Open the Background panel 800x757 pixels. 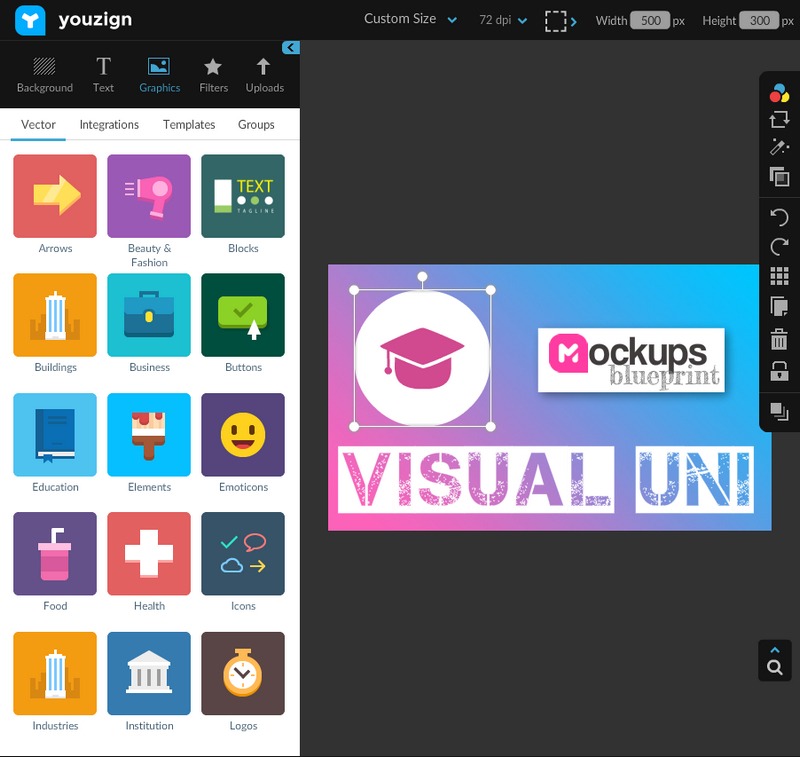(44, 75)
